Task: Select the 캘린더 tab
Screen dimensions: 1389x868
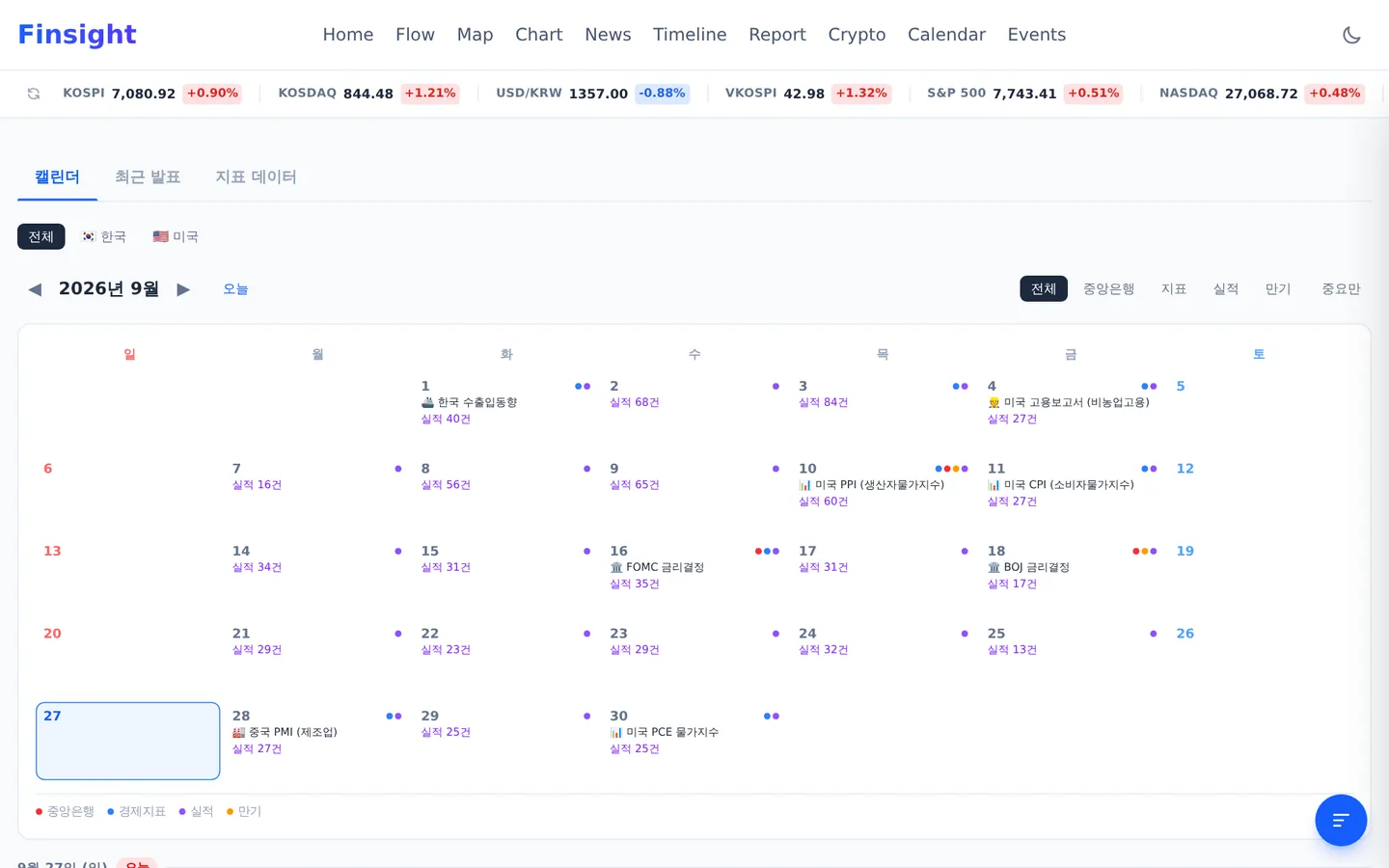Action: pyautogui.click(x=57, y=177)
